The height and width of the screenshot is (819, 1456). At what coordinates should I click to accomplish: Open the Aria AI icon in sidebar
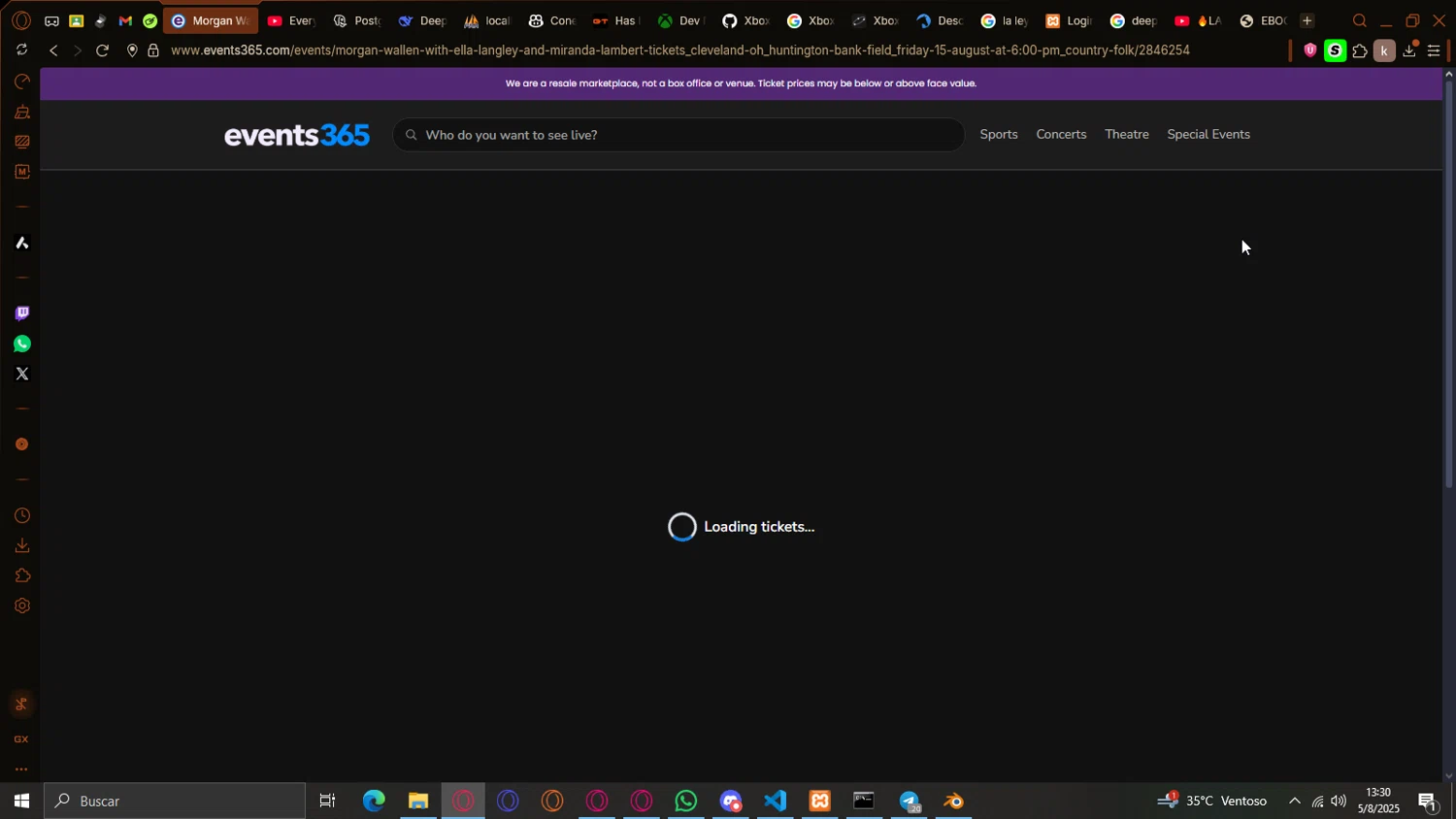pyautogui.click(x=21, y=243)
